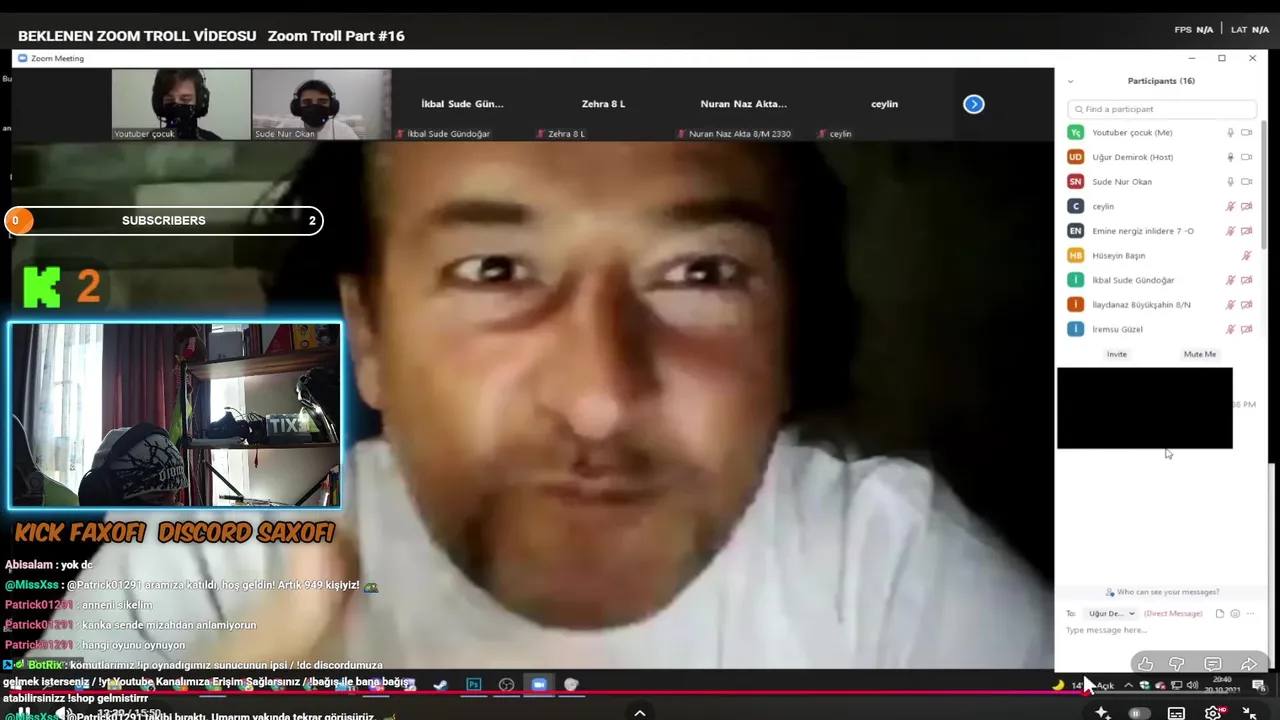Click ceylin's muted microphone icon

pos(1231,206)
